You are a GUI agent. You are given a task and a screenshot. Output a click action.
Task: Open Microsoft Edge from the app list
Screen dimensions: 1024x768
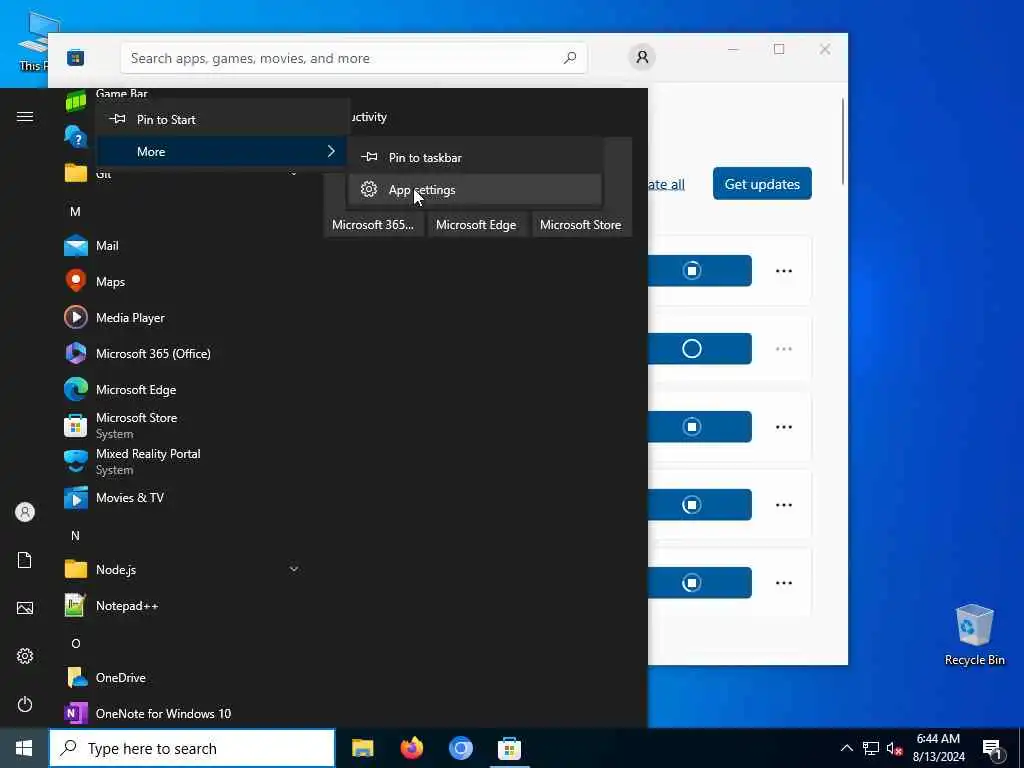point(183,389)
